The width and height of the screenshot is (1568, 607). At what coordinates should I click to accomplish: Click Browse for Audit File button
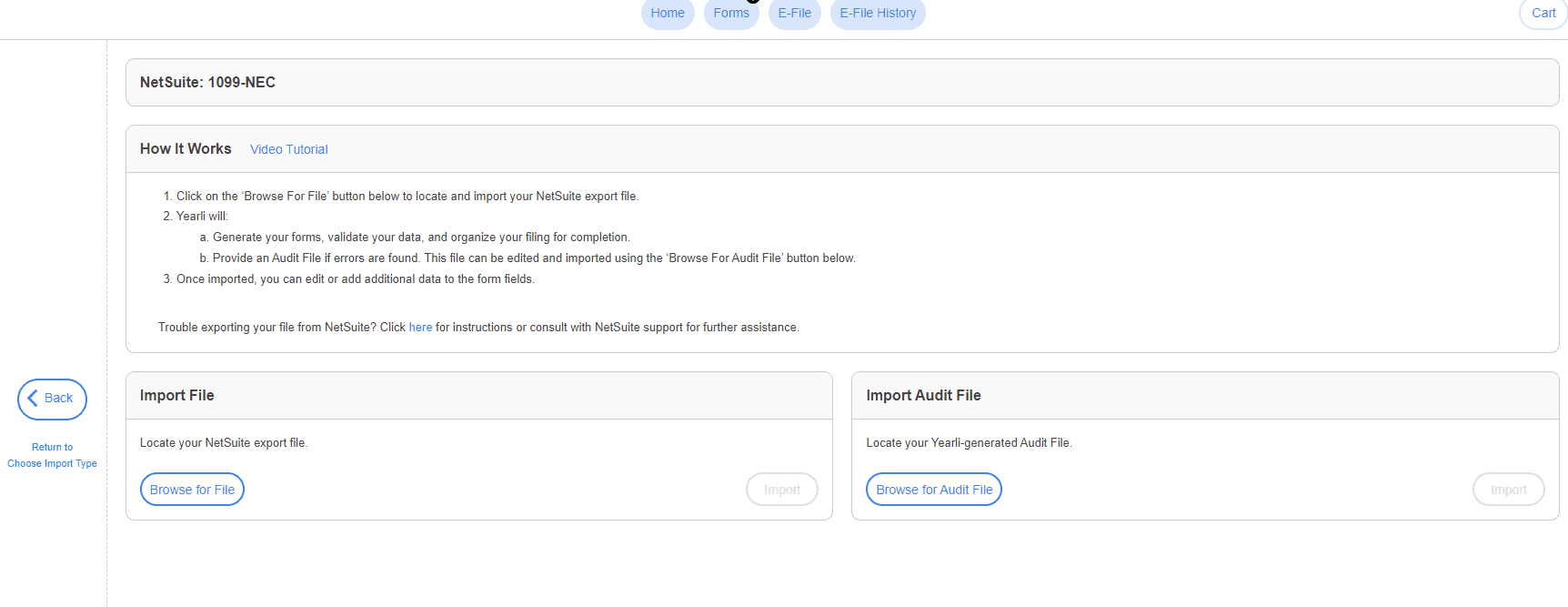934,490
